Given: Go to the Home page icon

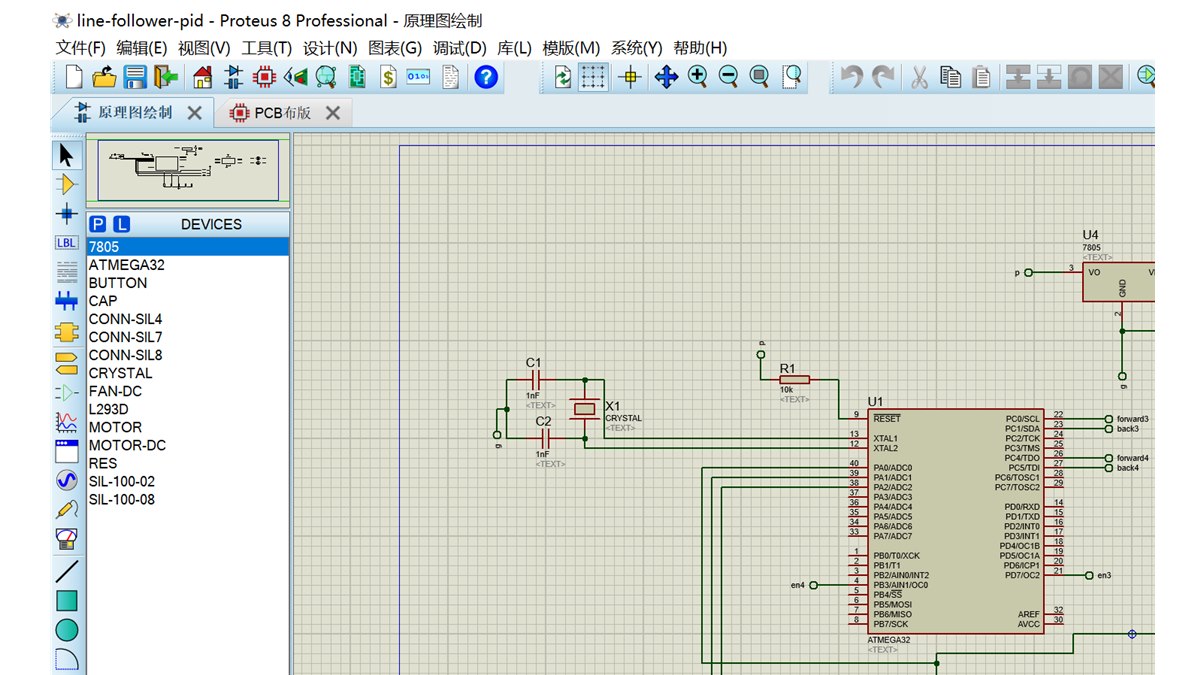Looking at the screenshot, I should (x=203, y=77).
